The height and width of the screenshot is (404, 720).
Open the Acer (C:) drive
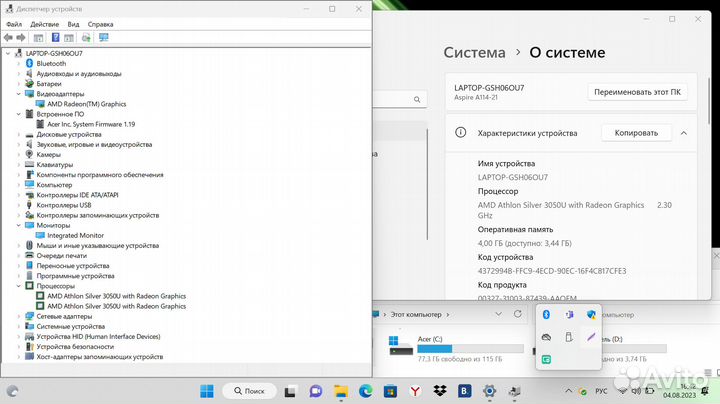[456, 349]
